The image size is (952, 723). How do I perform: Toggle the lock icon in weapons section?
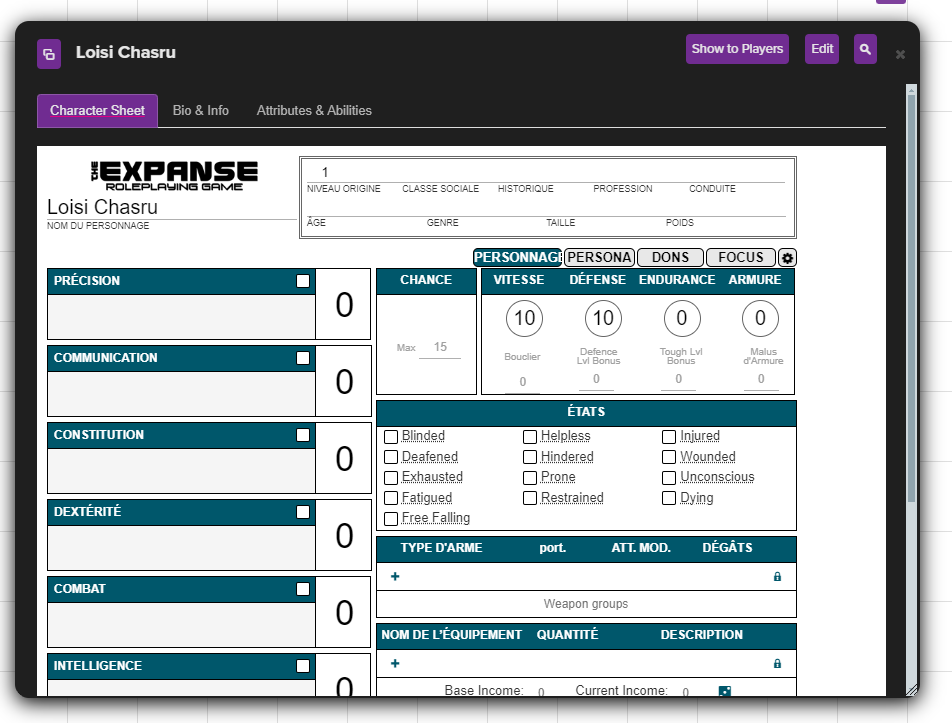click(777, 577)
